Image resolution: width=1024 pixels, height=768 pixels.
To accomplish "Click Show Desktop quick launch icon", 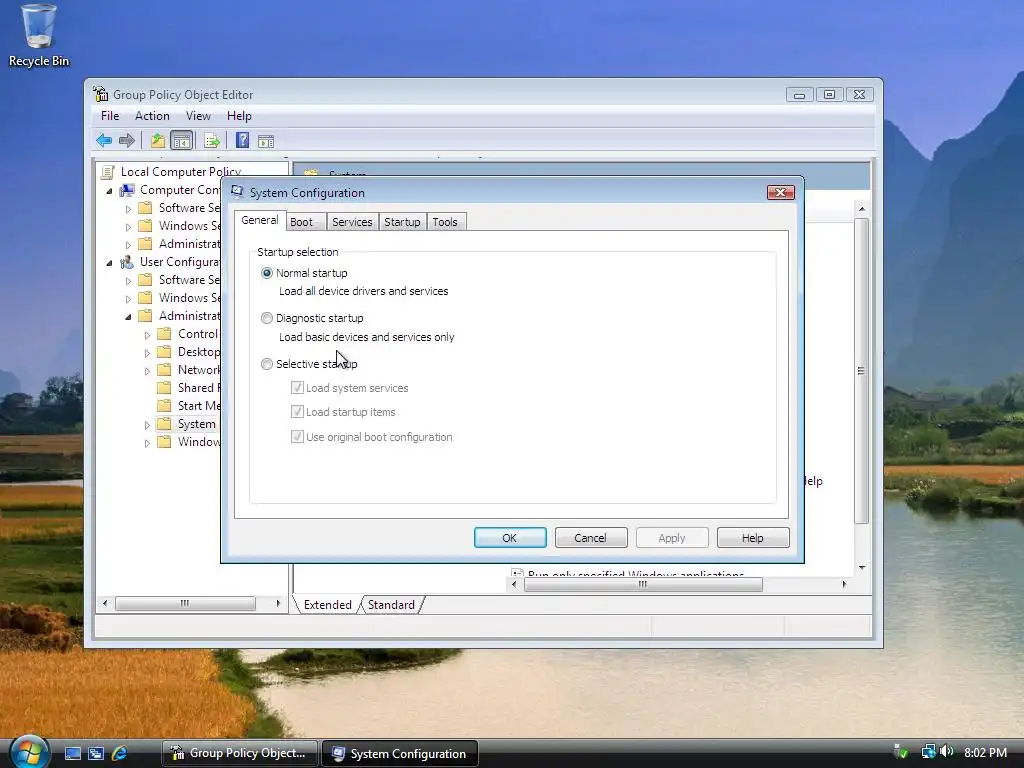I will point(72,753).
